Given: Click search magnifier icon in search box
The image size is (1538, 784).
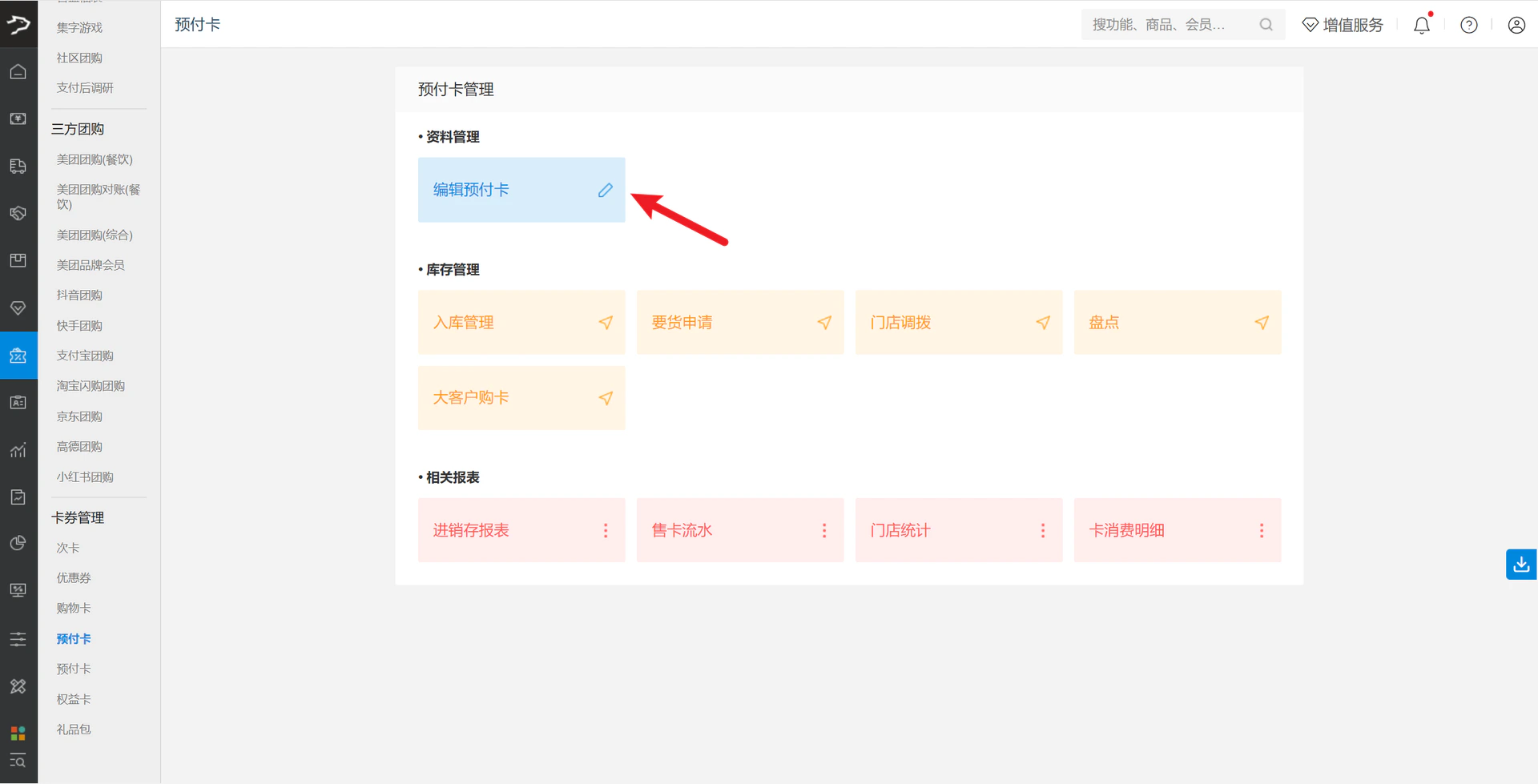Looking at the screenshot, I should pos(1266,25).
